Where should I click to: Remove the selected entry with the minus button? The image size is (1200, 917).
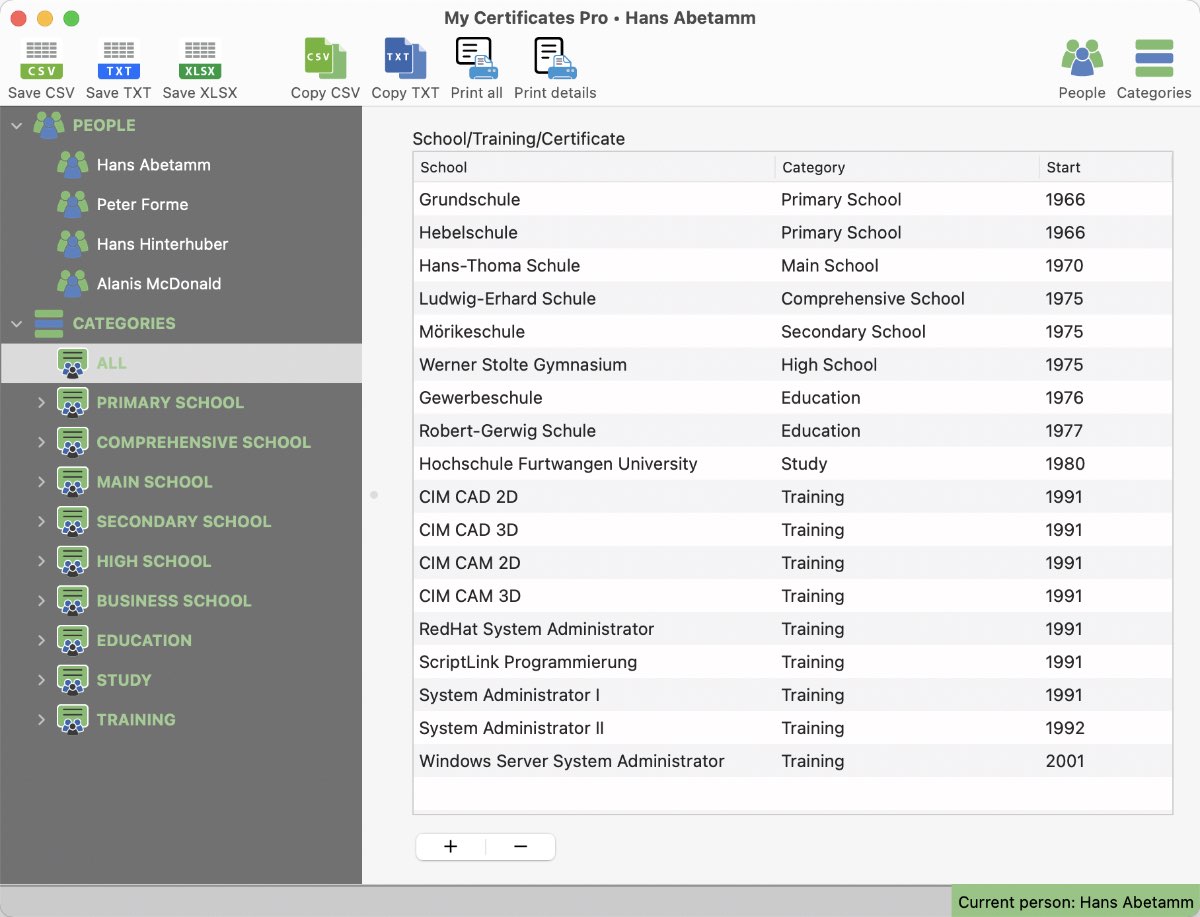(x=520, y=847)
